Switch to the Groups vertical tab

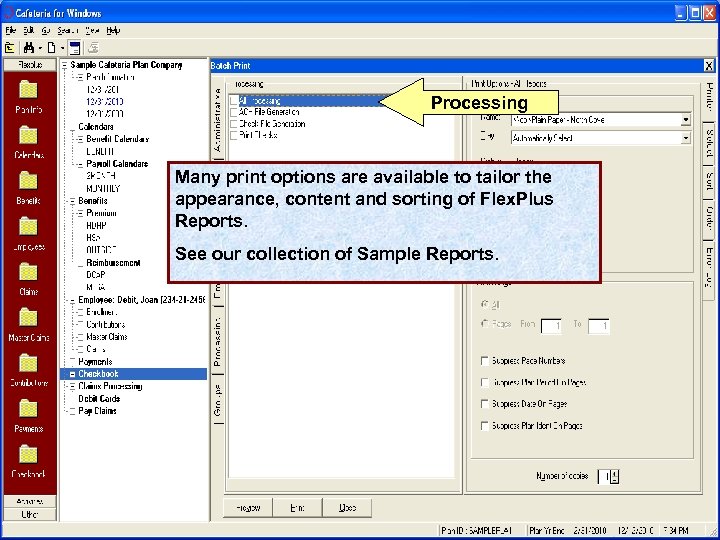(x=218, y=399)
